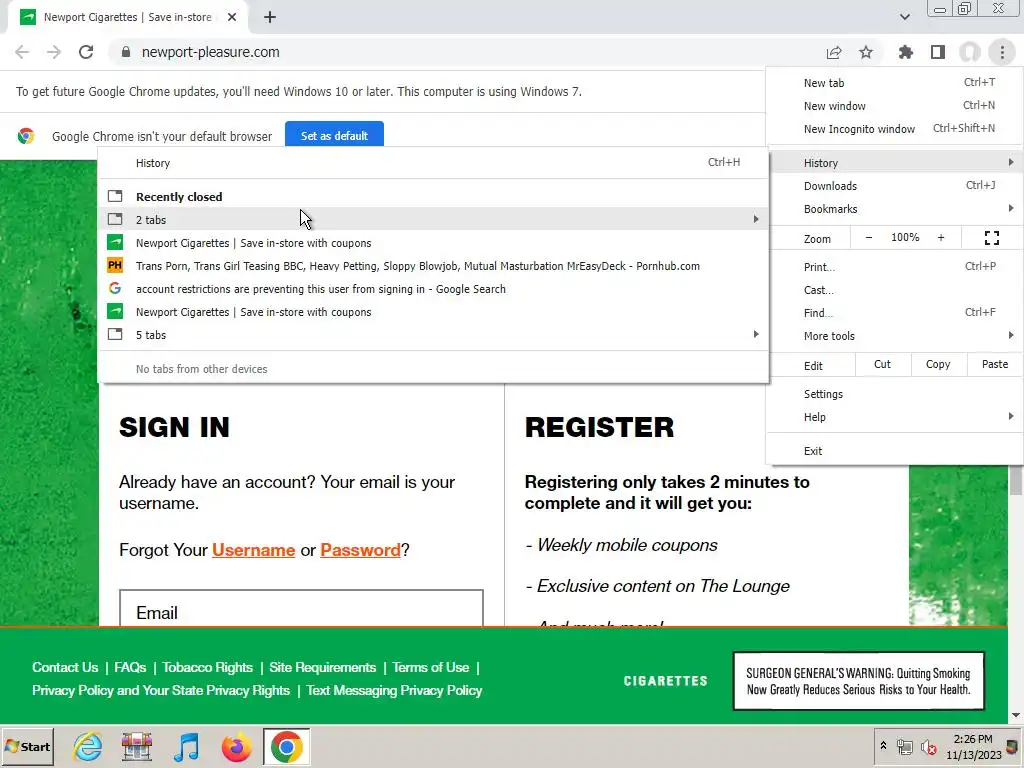Choose Find... in the Chrome menu

pyautogui.click(x=894, y=313)
